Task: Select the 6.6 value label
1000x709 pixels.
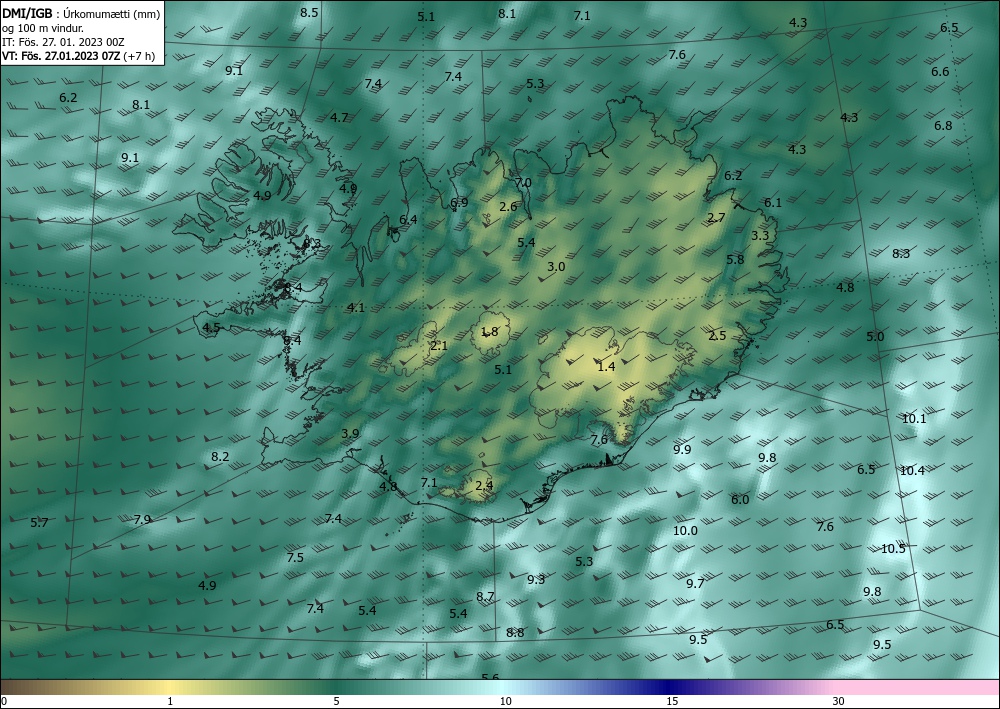Action: tap(940, 71)
